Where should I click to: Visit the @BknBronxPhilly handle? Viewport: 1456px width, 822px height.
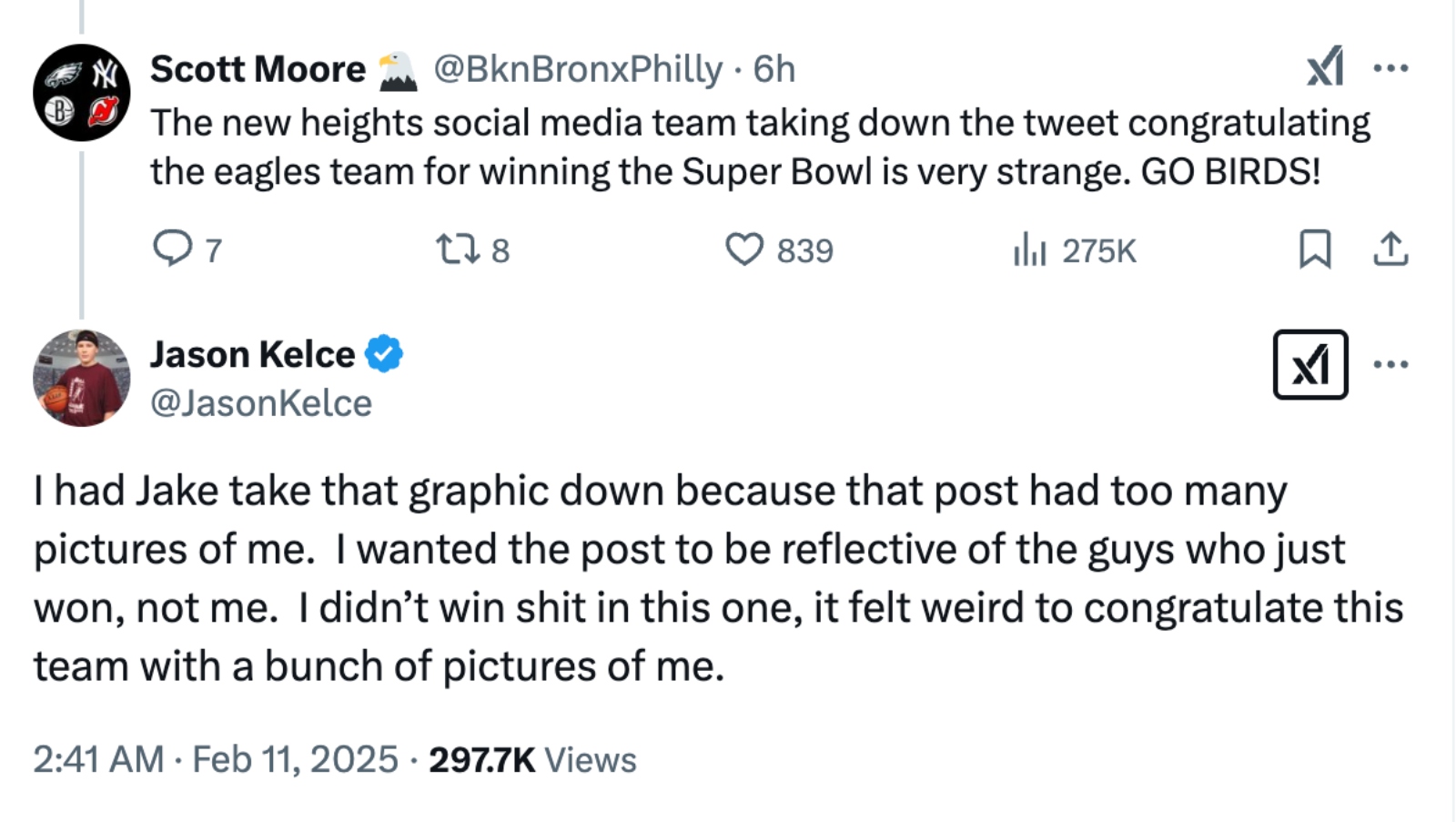(580, 67)
